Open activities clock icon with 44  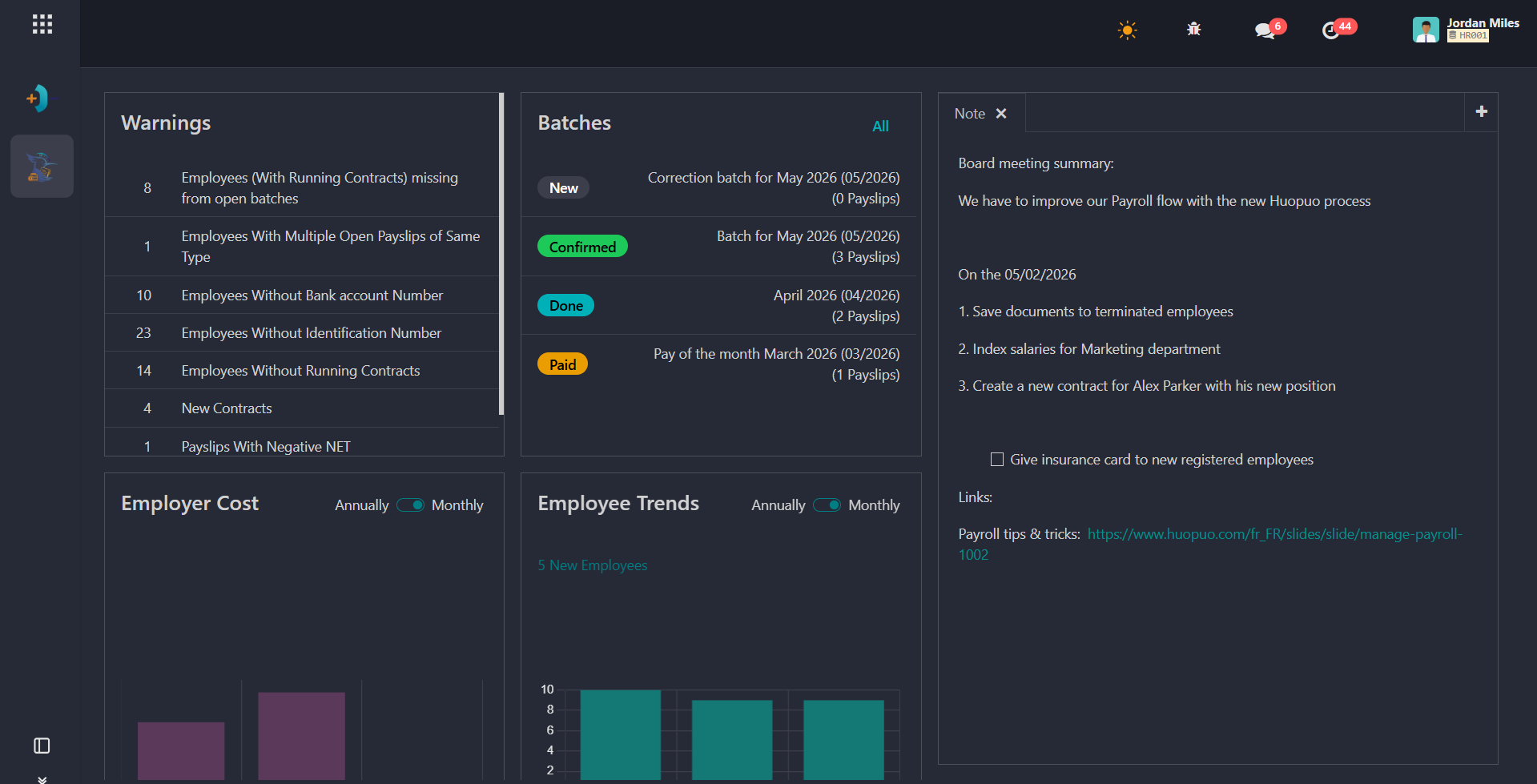pos(1330,30)
